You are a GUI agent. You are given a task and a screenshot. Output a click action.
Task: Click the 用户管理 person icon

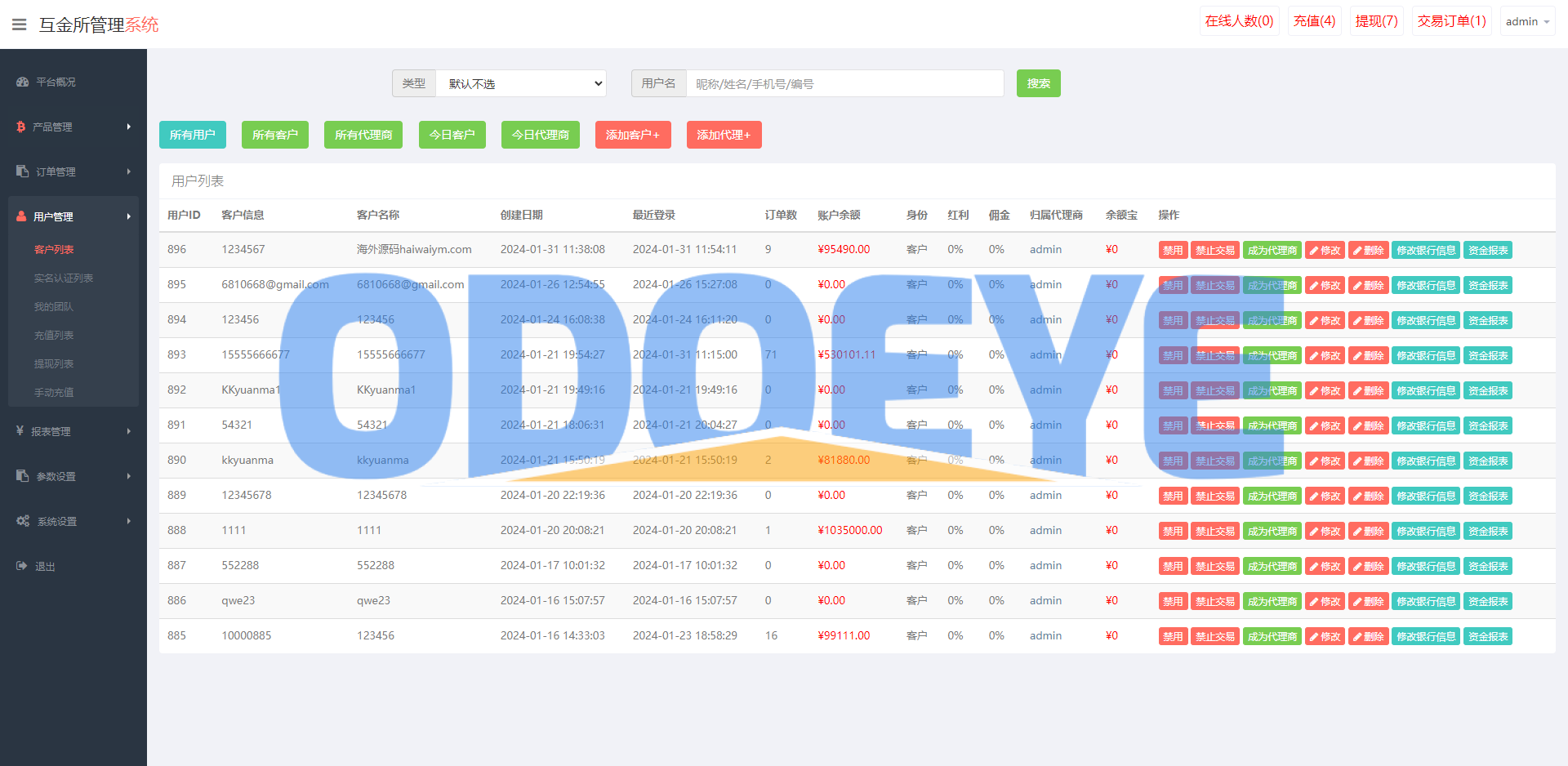pyautogui.click(x=22, y=216)
